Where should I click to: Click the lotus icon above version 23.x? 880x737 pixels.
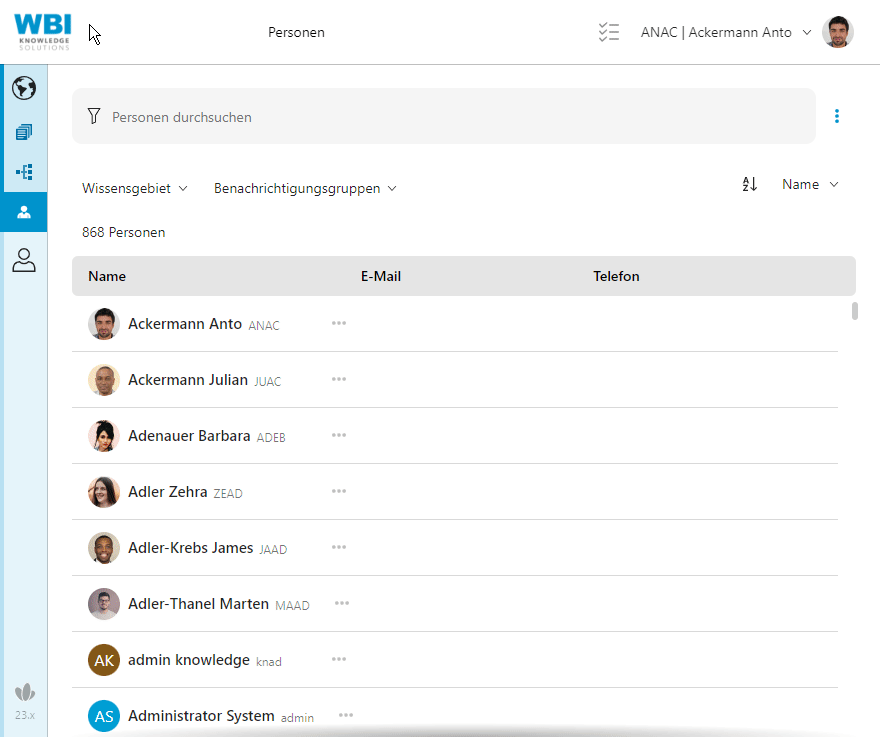[x=25, y=692]
